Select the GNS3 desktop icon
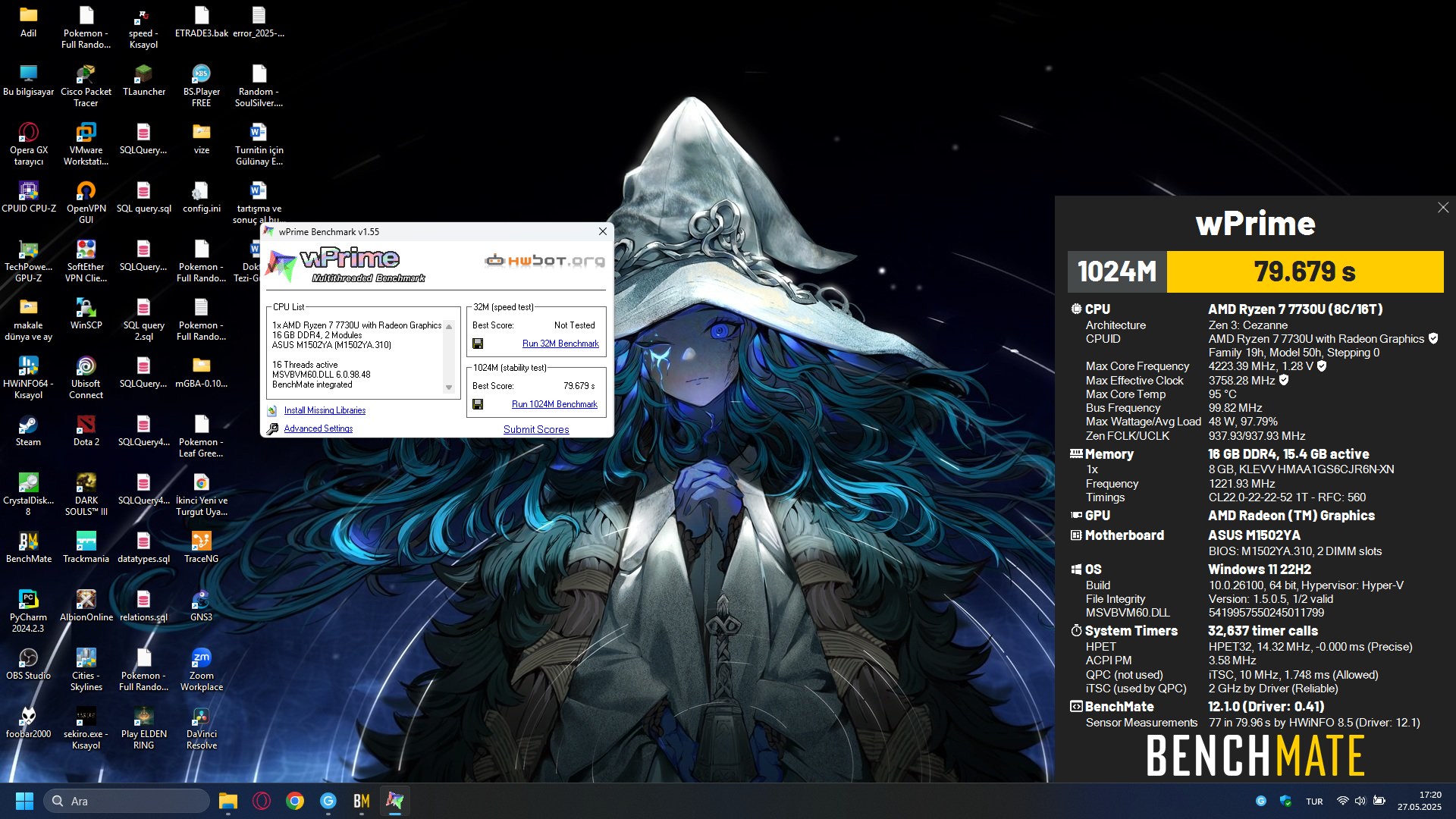This screenshot has height=819, width=1456. point(201,605)
